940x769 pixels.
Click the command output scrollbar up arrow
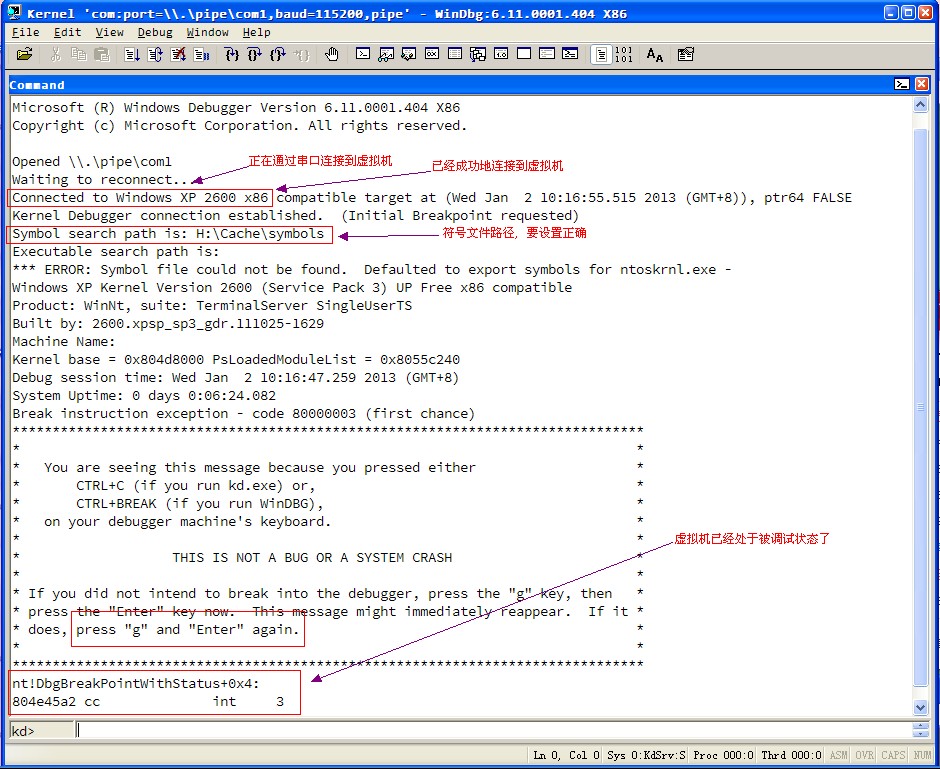(921, 105)
